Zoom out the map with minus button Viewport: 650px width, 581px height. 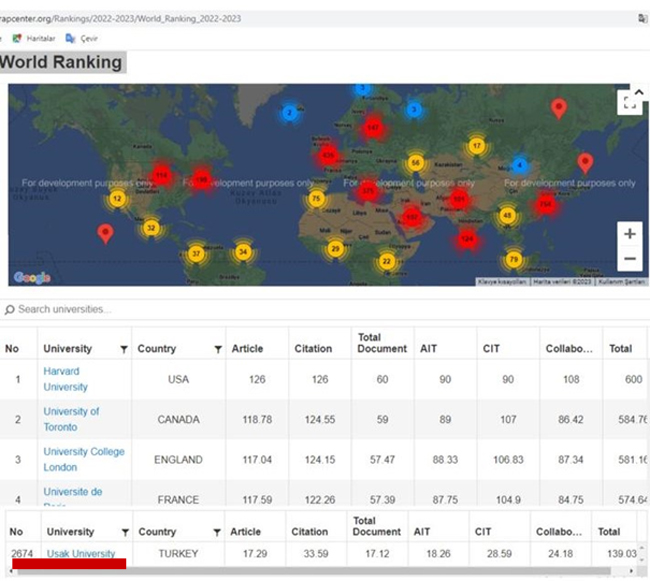(630, 259)
